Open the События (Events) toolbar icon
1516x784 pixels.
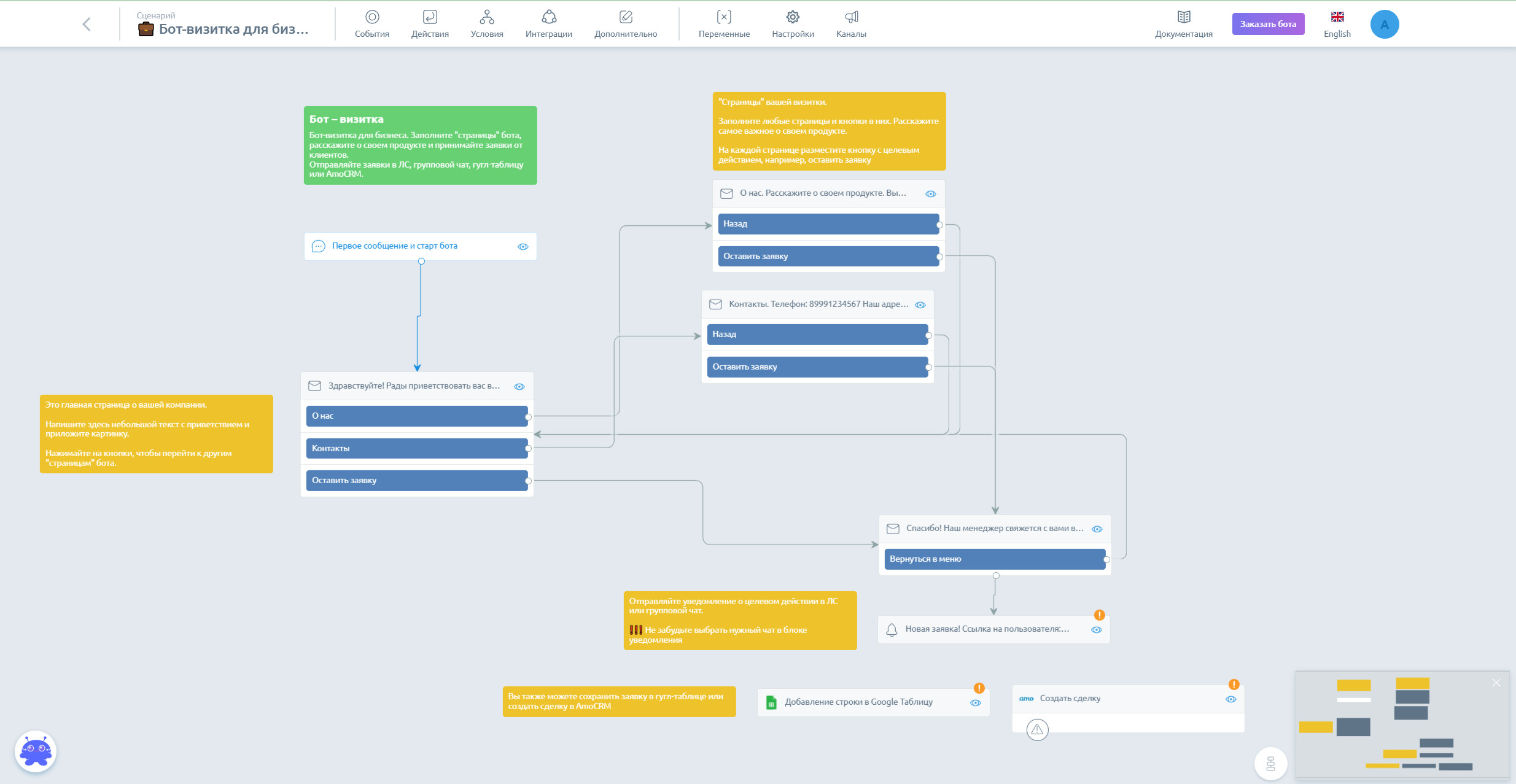[x=371, y=23]
